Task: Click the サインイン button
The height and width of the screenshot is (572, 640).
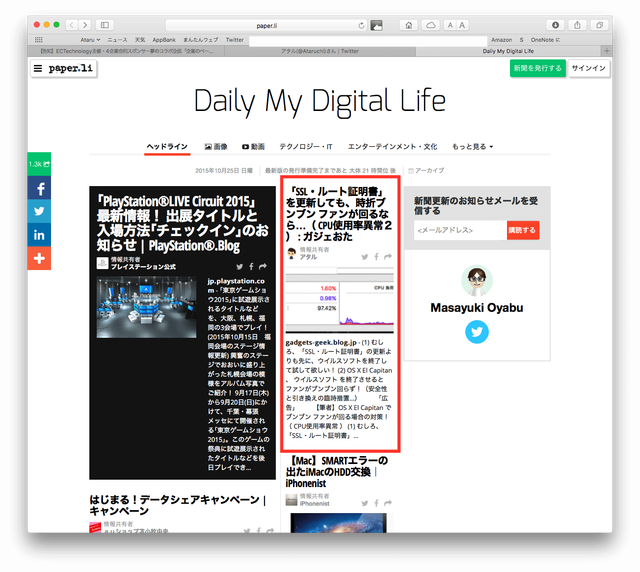Action: [589, 68]
